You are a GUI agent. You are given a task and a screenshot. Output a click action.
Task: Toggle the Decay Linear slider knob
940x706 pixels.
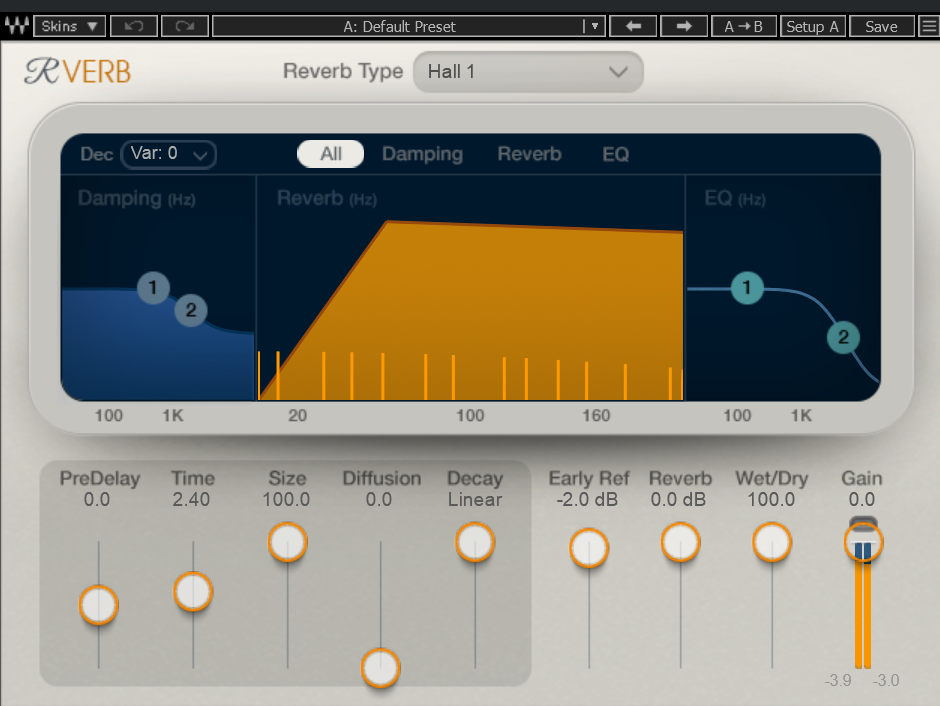point(475,542)
